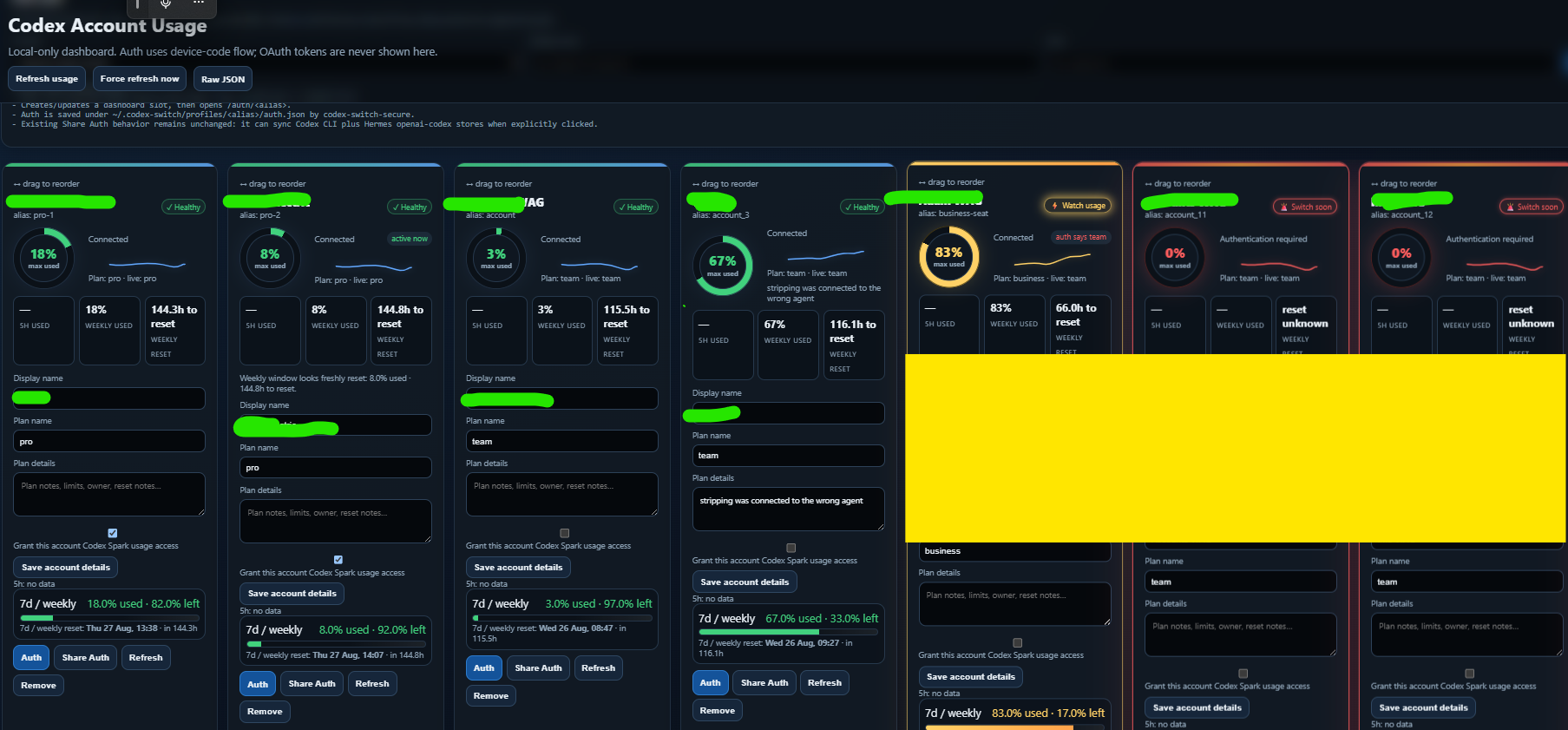Focus the Plan details note on the account_3 card

point(788,510)
